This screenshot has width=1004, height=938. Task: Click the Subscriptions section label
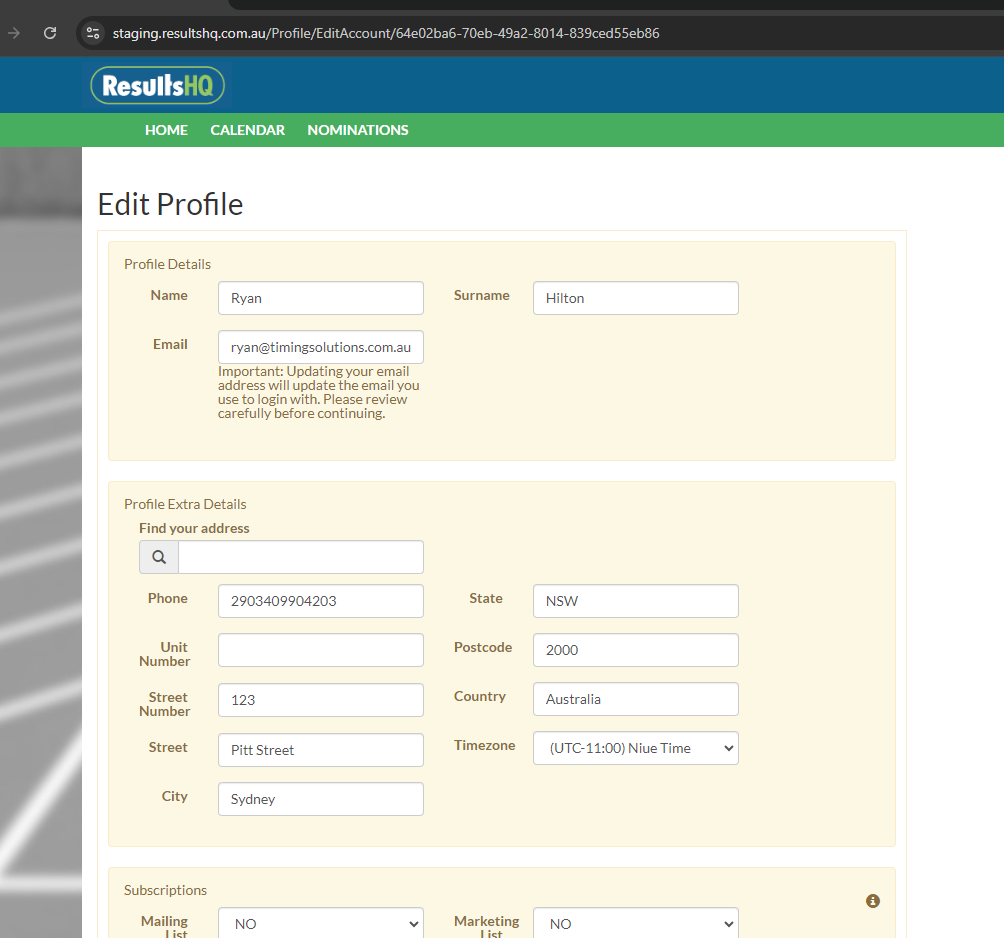[x=165, y=890]
